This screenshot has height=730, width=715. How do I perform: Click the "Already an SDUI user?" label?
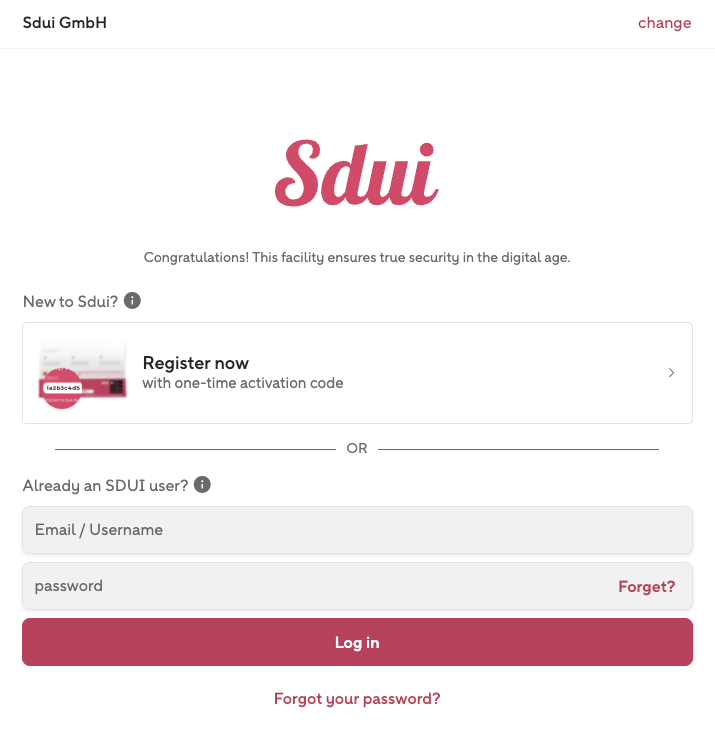(x=105, y=486)
